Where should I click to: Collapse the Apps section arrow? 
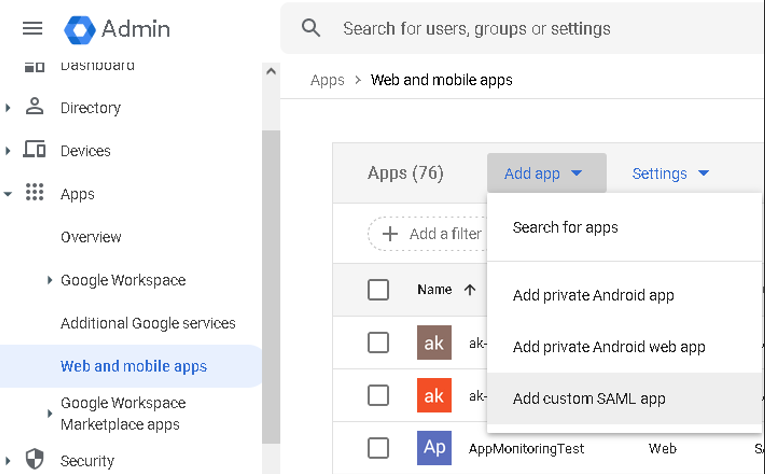[9, 194]
